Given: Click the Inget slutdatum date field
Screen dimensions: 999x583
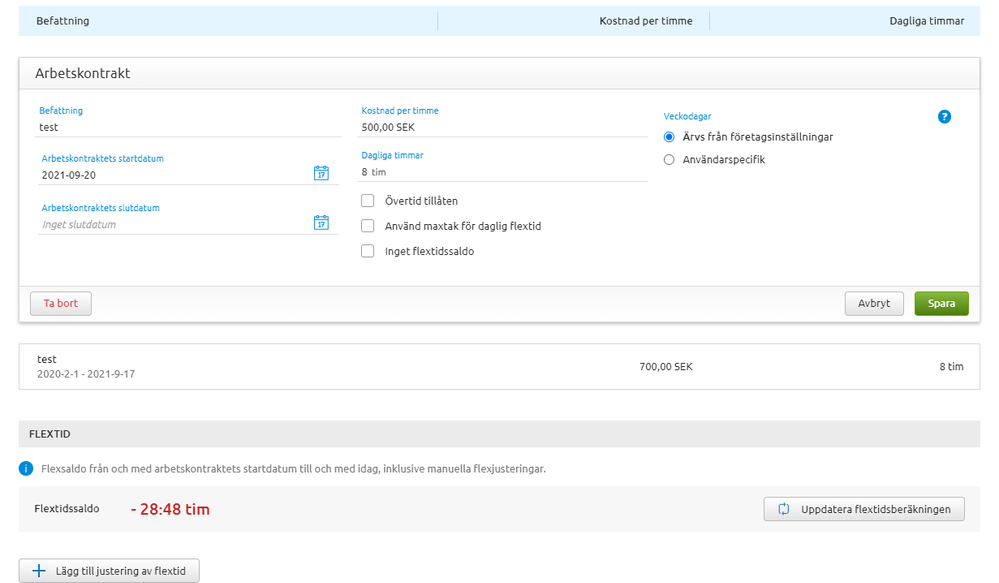Looking at the screenshot, I should (x=170, y=225).
